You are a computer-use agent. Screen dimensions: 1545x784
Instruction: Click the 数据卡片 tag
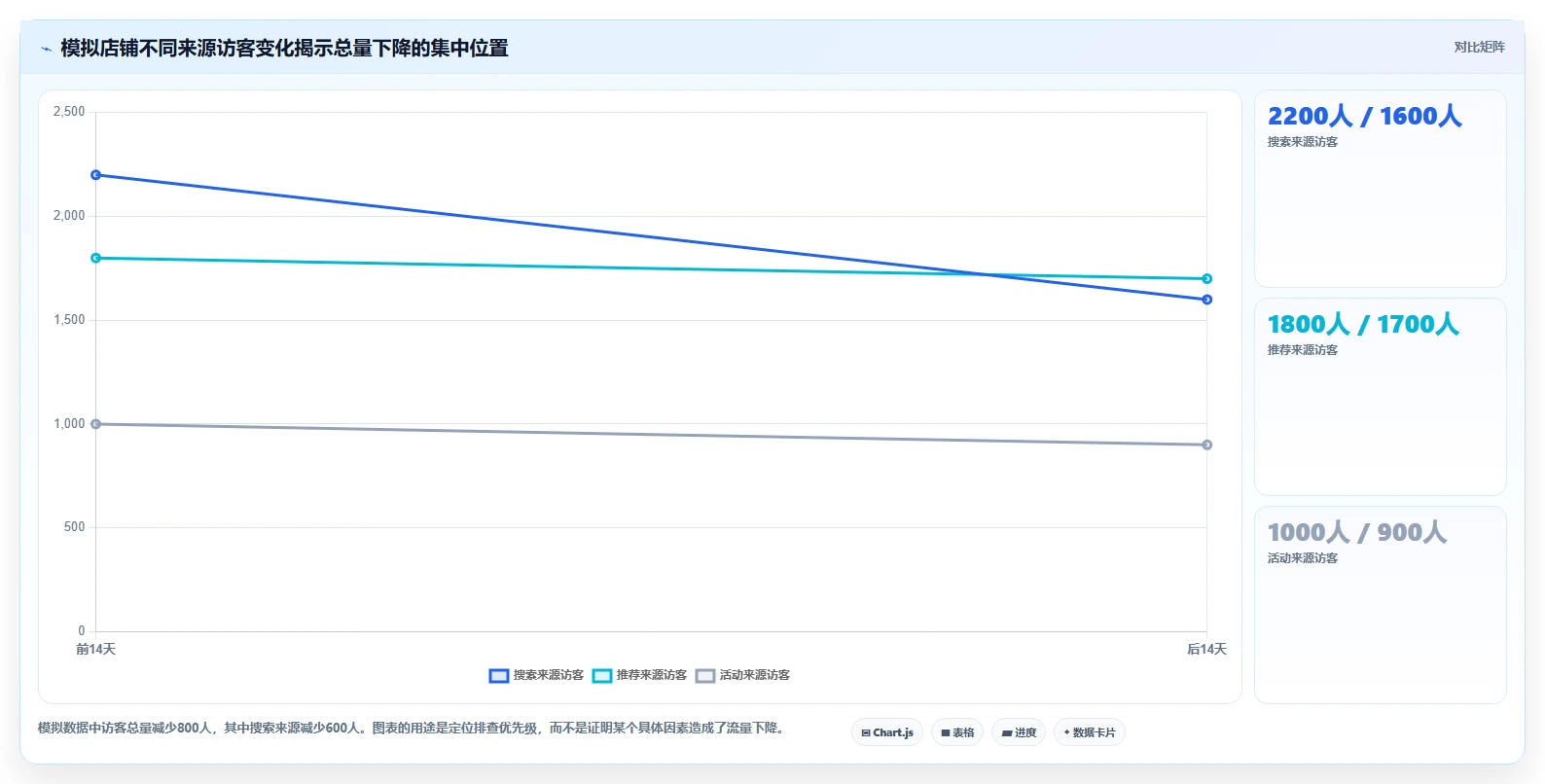(x=1090, y=732)
